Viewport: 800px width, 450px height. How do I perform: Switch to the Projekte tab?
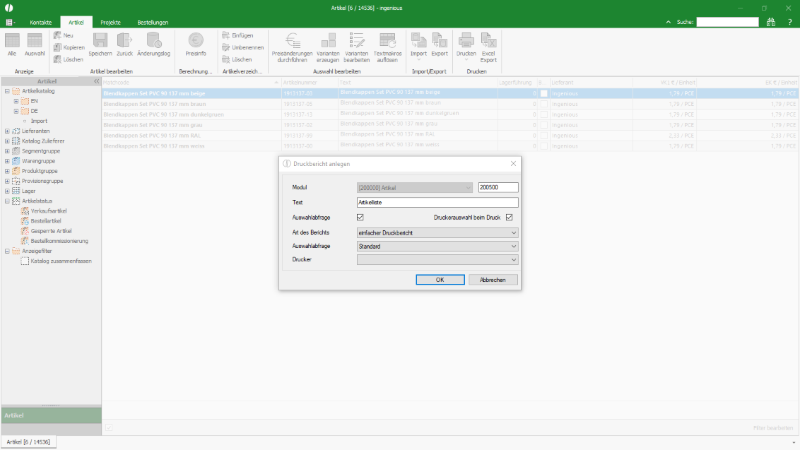click(111, 22)
